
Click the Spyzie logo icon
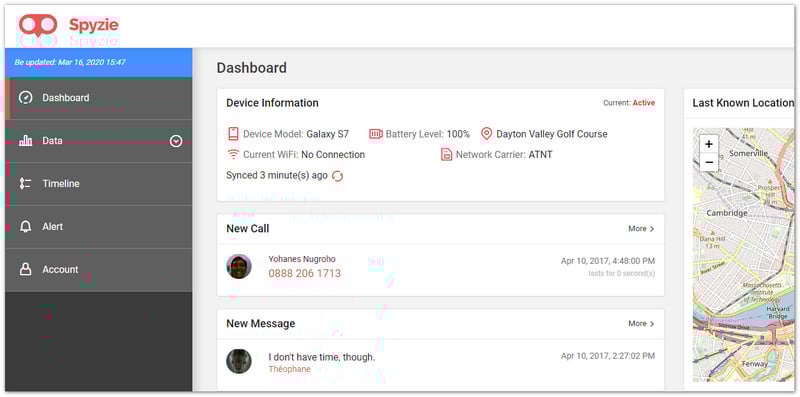point(38,25)
